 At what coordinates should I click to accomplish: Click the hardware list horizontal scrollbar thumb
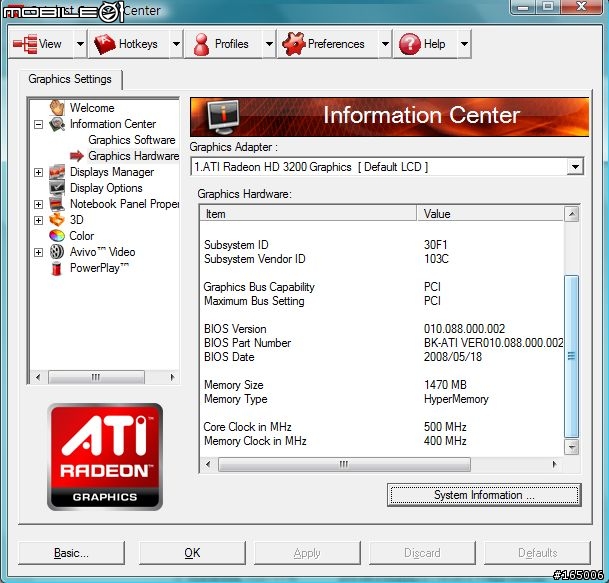[x=344, y=465]
